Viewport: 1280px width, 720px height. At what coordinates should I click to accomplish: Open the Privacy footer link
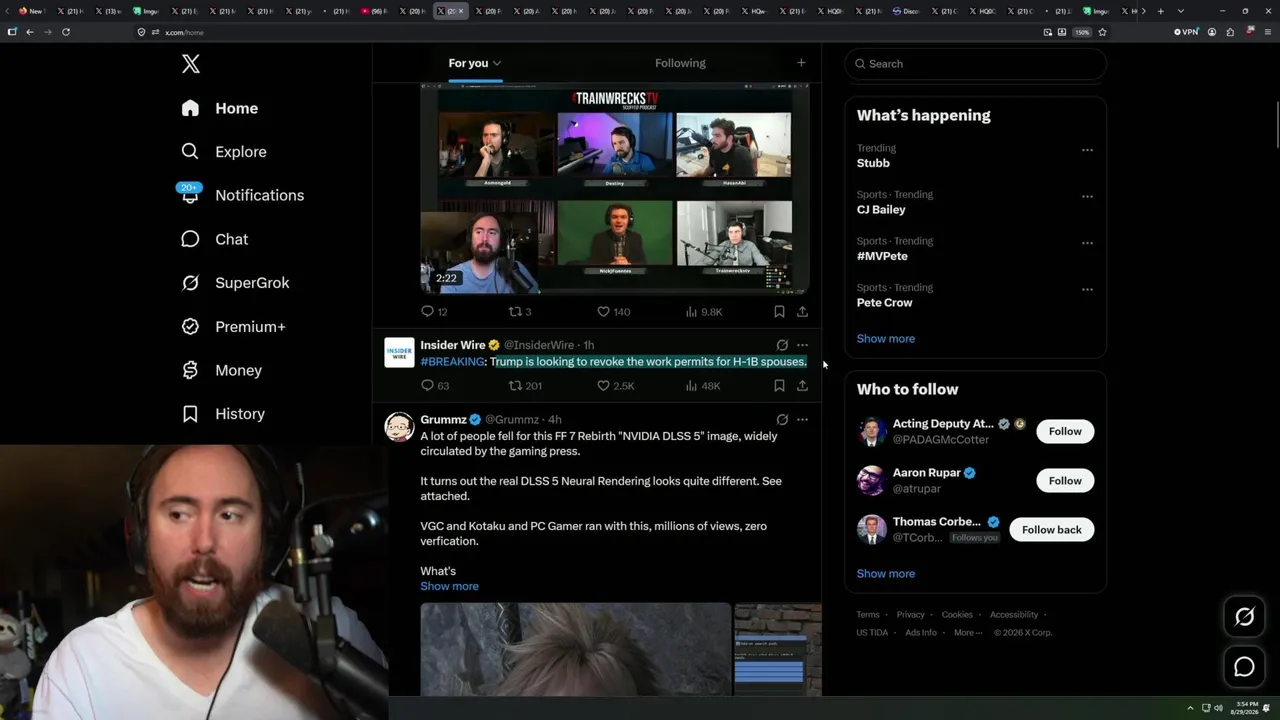[910, 614]
